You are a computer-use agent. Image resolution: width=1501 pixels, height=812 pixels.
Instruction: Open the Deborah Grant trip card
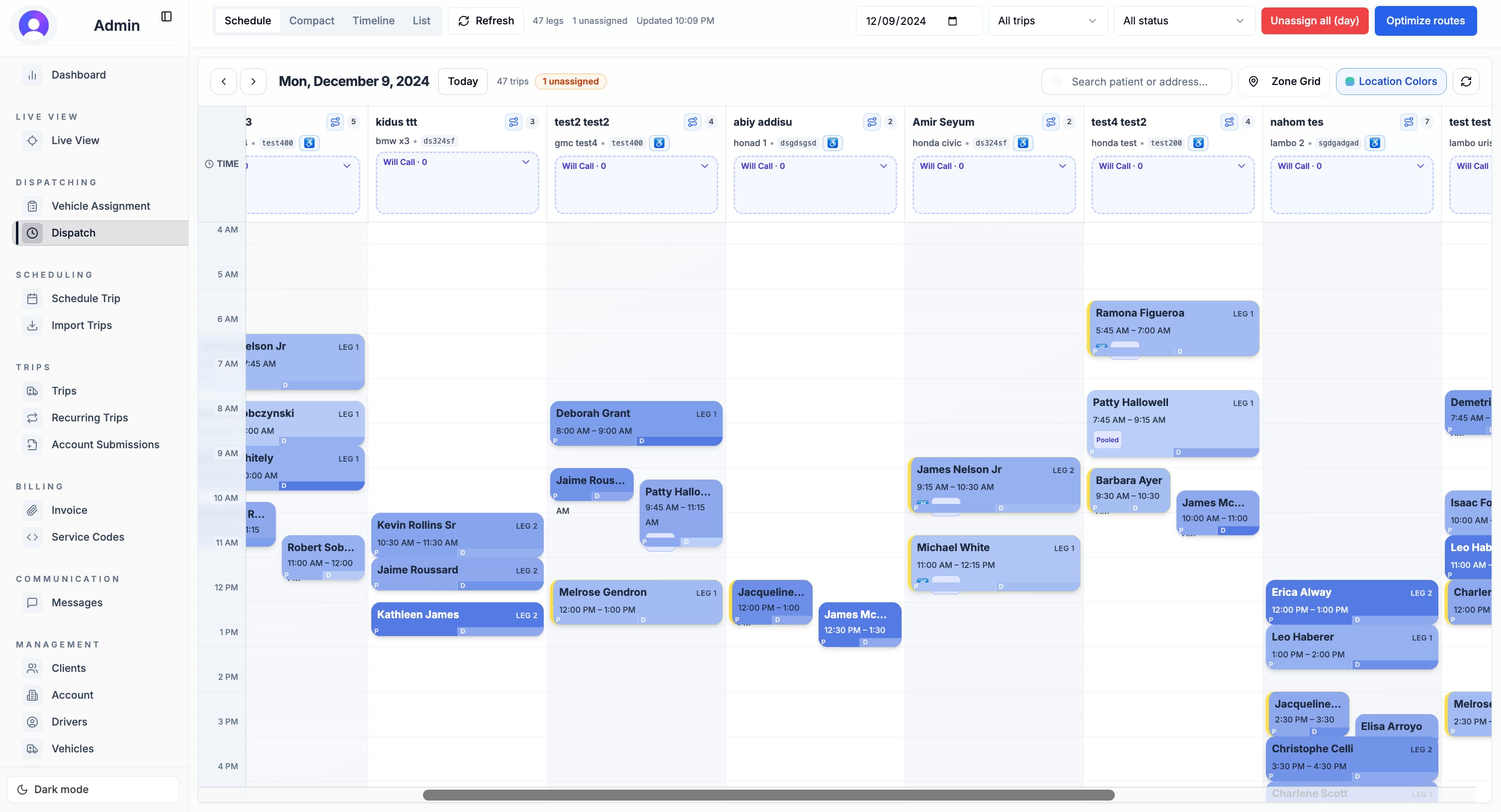click(636, 423)
